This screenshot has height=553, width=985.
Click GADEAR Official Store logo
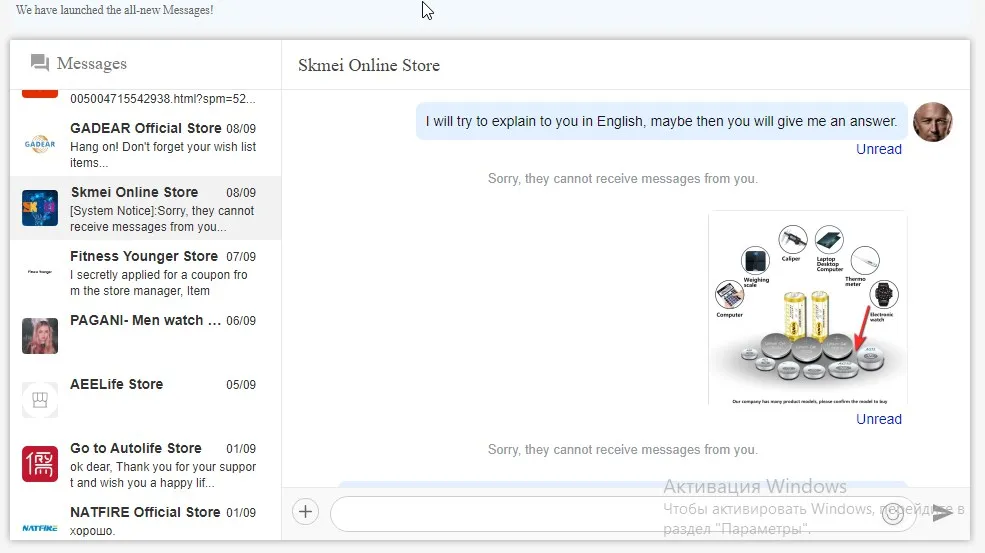point(40,144)
